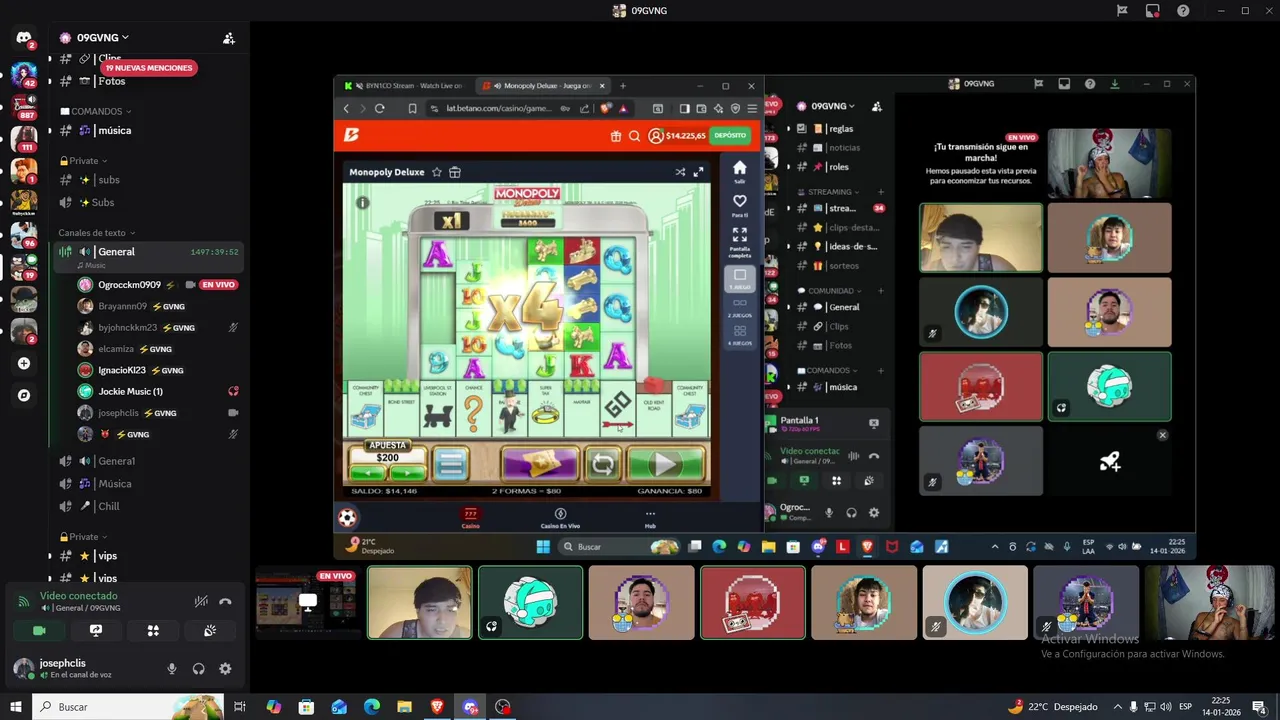This screenshot has height=720, width=1280.
Task: Open the Brave browser taskbar icon
Action: point(437,707)
